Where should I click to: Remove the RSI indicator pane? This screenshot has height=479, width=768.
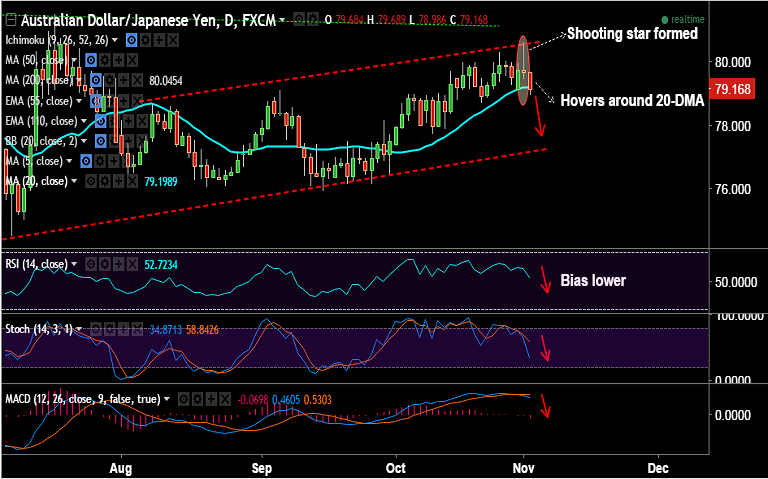132,264
